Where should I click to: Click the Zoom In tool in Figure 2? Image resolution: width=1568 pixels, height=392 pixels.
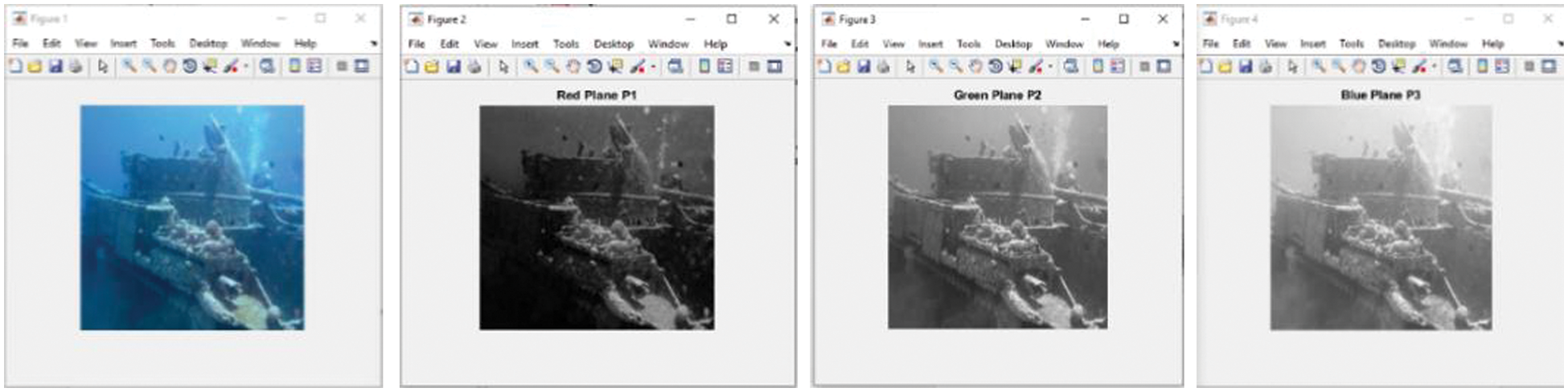(x=531, y=67)
